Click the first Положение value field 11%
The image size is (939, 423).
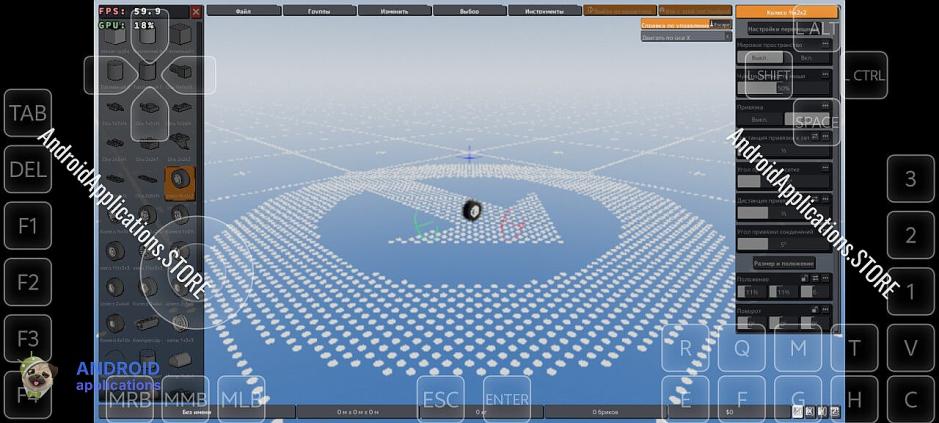[752, 292]
